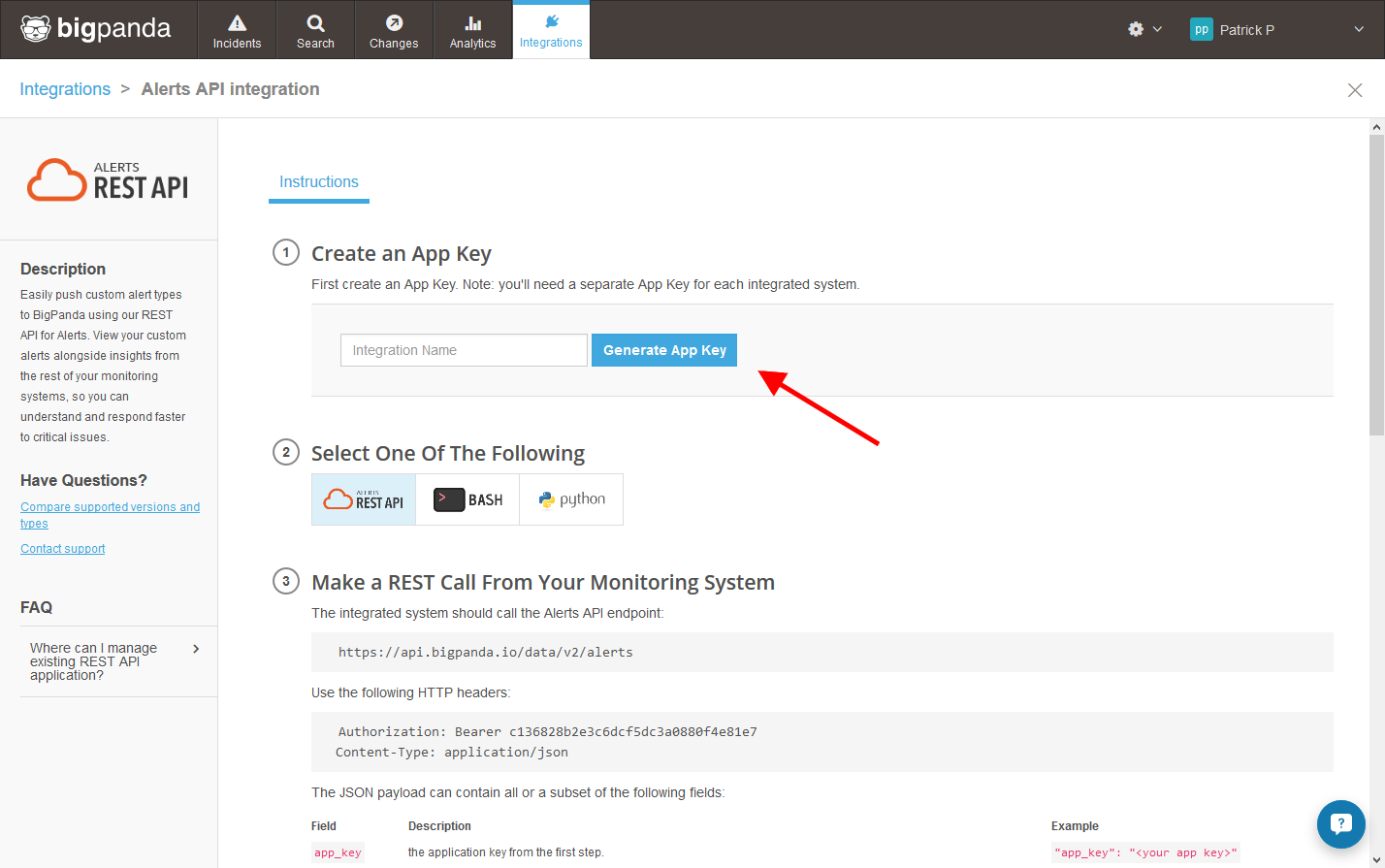Open the help chat bubble

(1340, 823)
